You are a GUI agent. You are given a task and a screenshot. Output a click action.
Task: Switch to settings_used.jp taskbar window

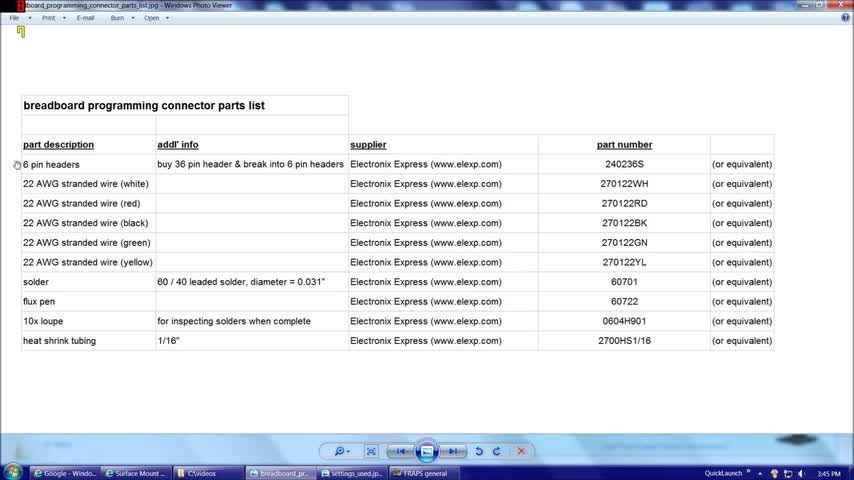click(x=352, y=473)
